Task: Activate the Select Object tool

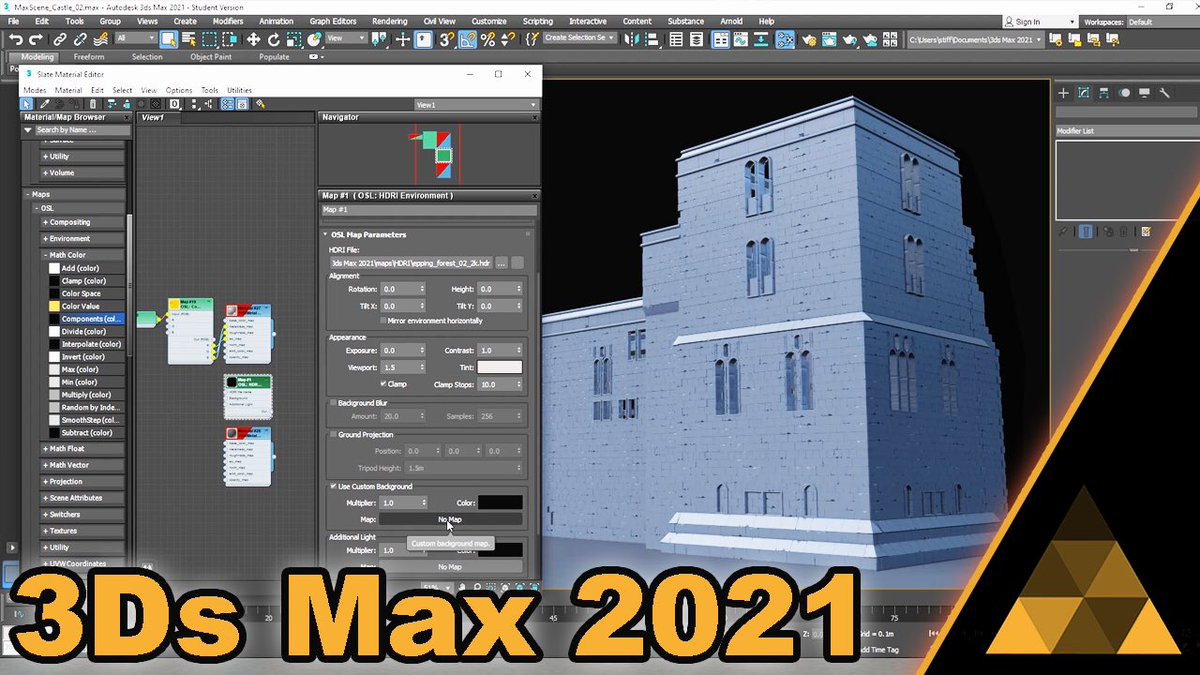Action: pyautogui.click(x=167, y=40)
